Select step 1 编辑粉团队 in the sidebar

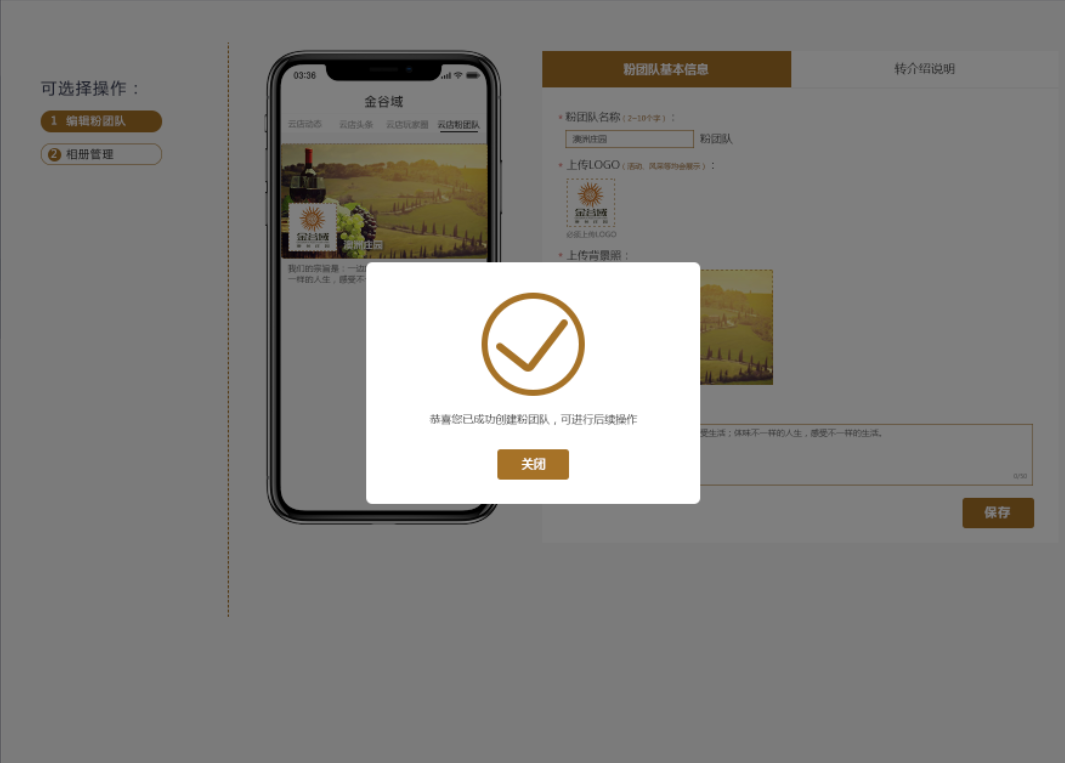[101, 121]
